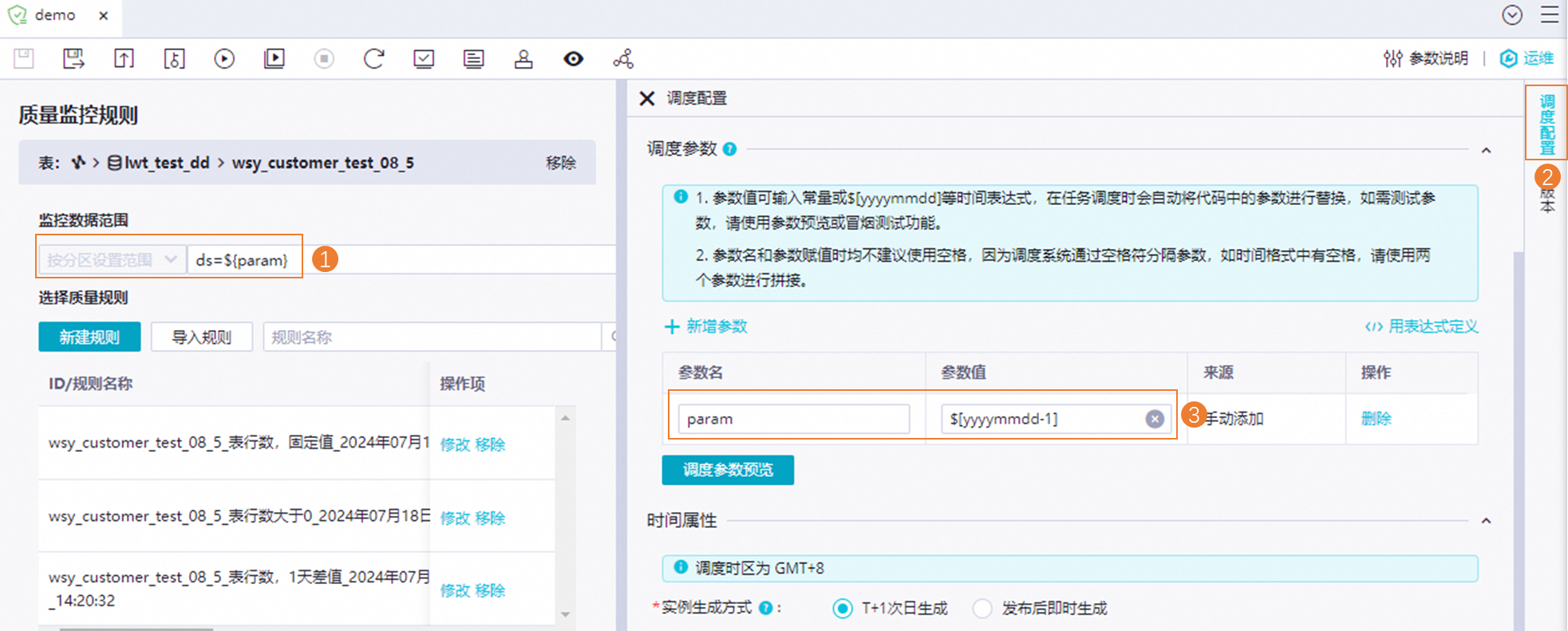Click the rule list scrollbar down arrow
The width and height of the screenshot is (1568, 631).
[565, 614]
